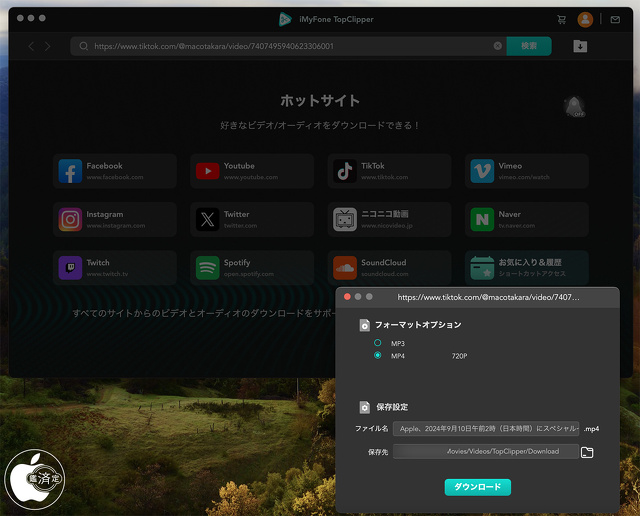Click www.tiktok.com link text

(384, 177)
